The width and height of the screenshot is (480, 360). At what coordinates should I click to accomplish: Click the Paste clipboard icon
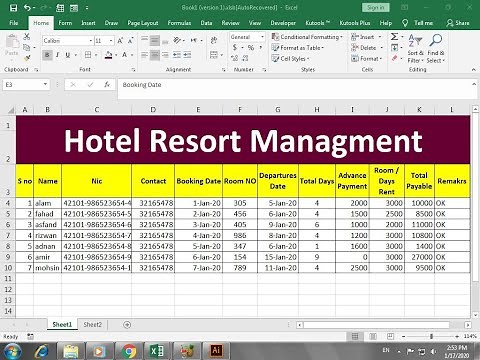12,42
